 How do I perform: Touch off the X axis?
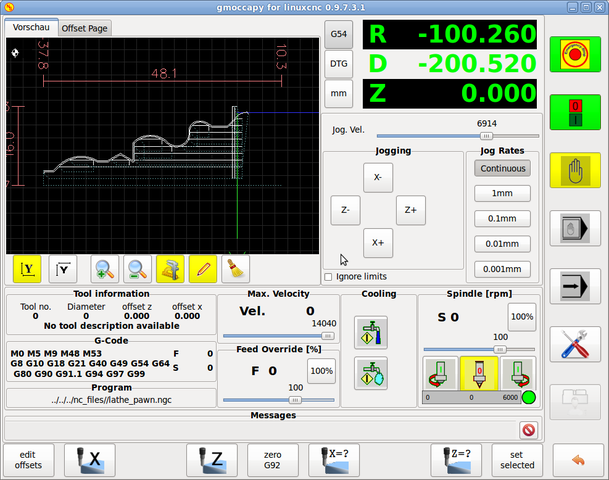(x=89, y=459)
